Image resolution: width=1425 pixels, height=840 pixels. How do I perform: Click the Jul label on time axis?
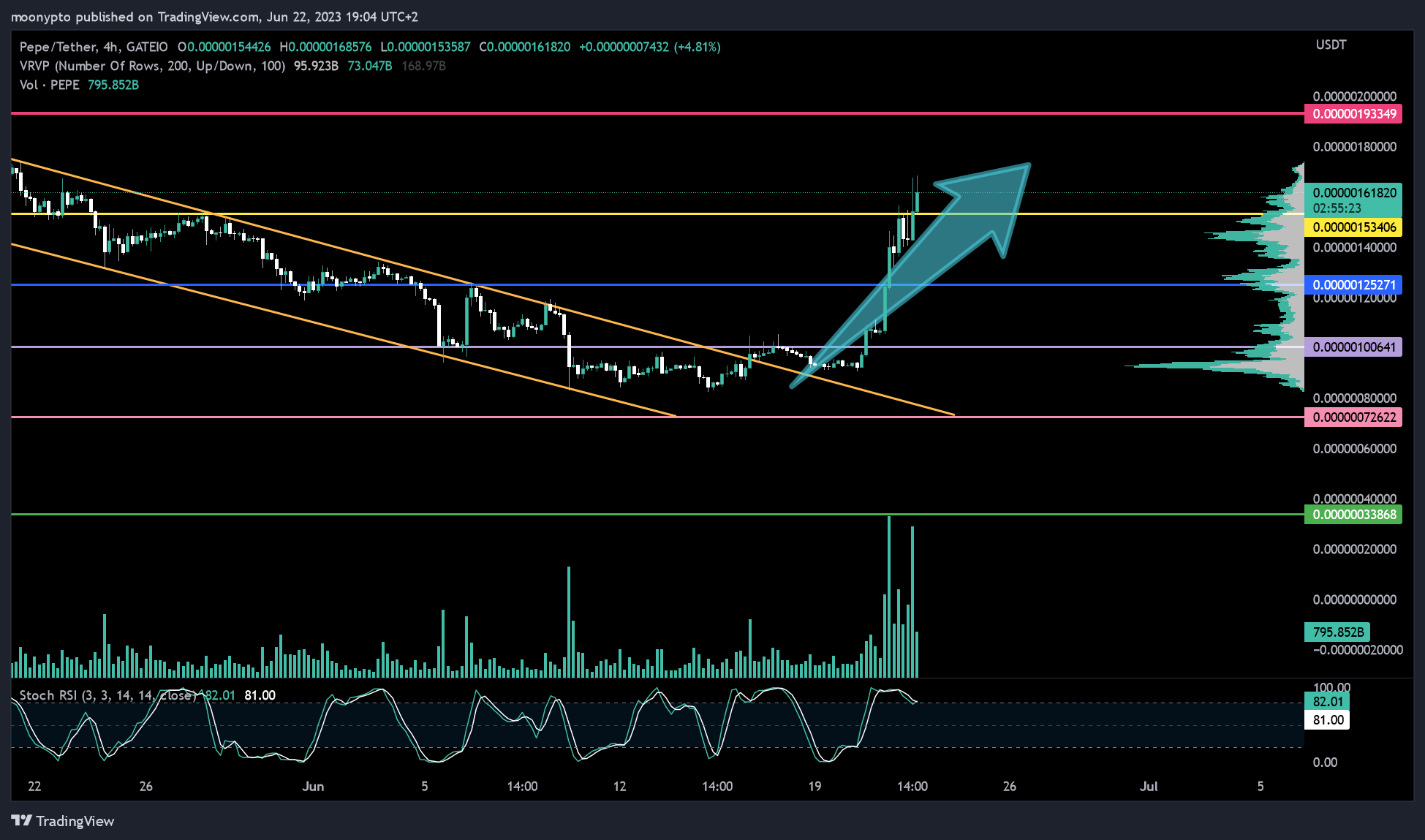(x=1149, y=787)
